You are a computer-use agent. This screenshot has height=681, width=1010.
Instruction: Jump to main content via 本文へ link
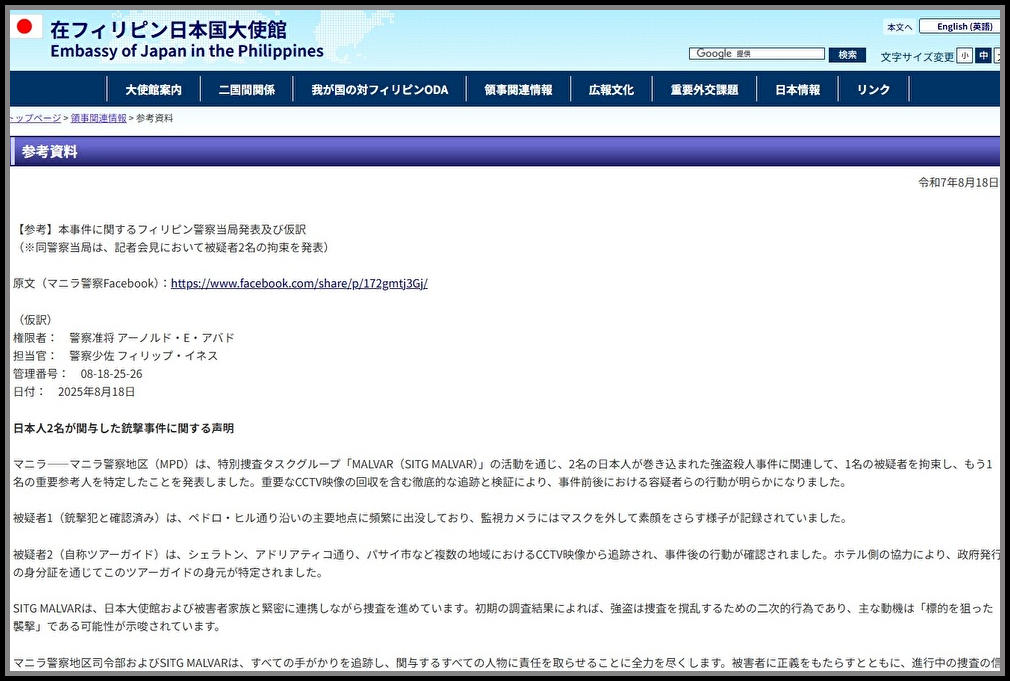click(x=899, y=26)
